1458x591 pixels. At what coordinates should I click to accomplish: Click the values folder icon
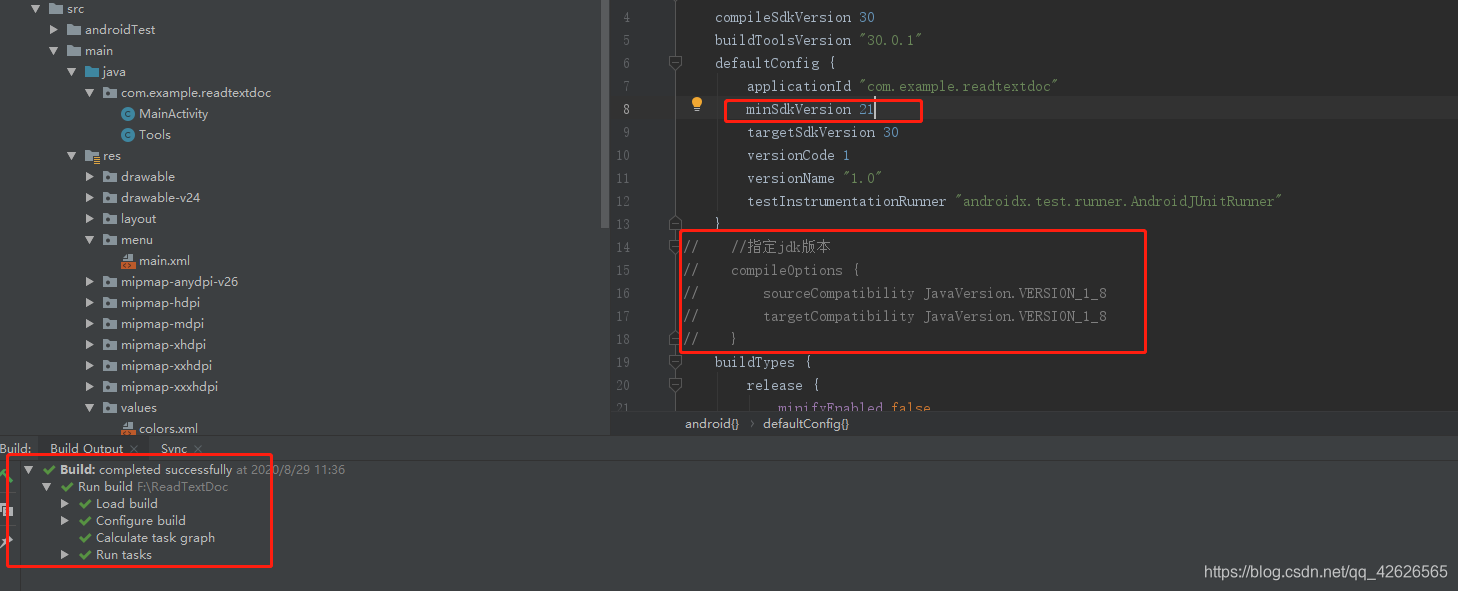pyautogui.click(x=110, y=408)
